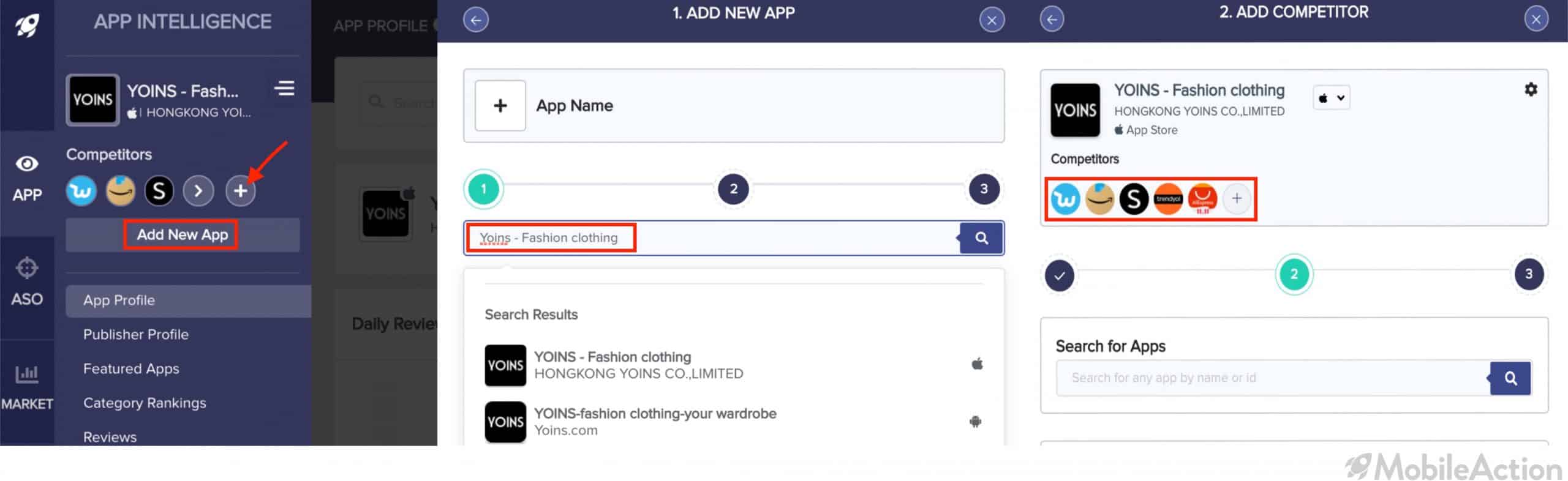Choose YOINS - Fashion clothing iOS result
Viewport: 1568px width, 481px height.
pos(734,365)
